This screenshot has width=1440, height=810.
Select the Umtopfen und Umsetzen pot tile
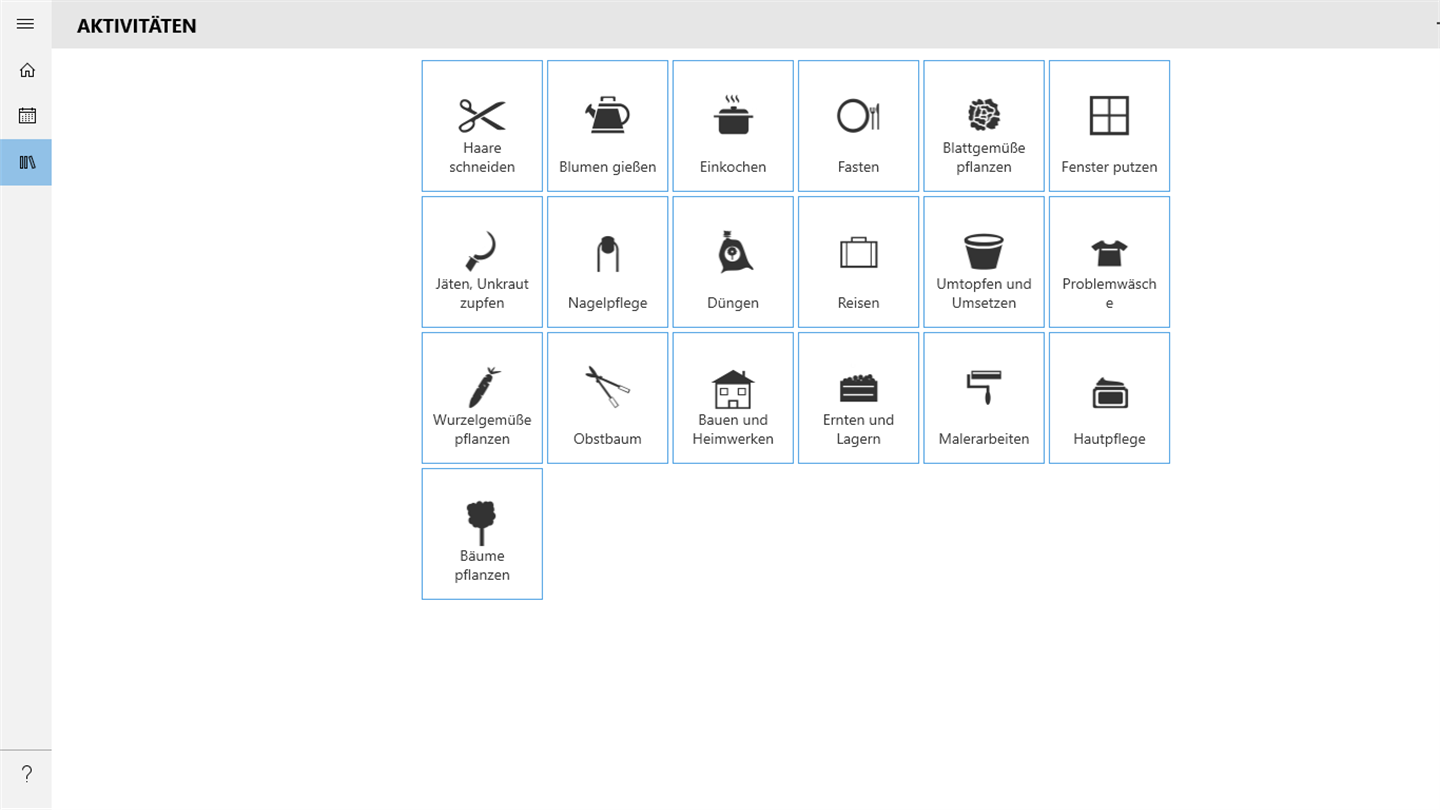pos(984,262)
